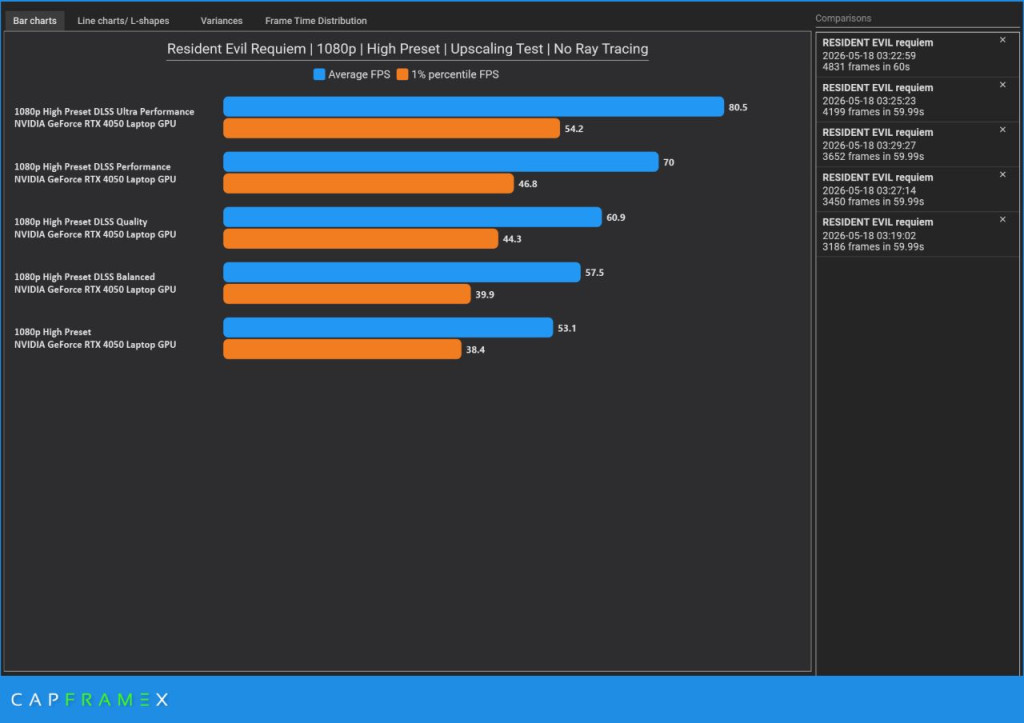Click the CapFrameX logo
Screen dimensions: 1024x723
[89, 699]
